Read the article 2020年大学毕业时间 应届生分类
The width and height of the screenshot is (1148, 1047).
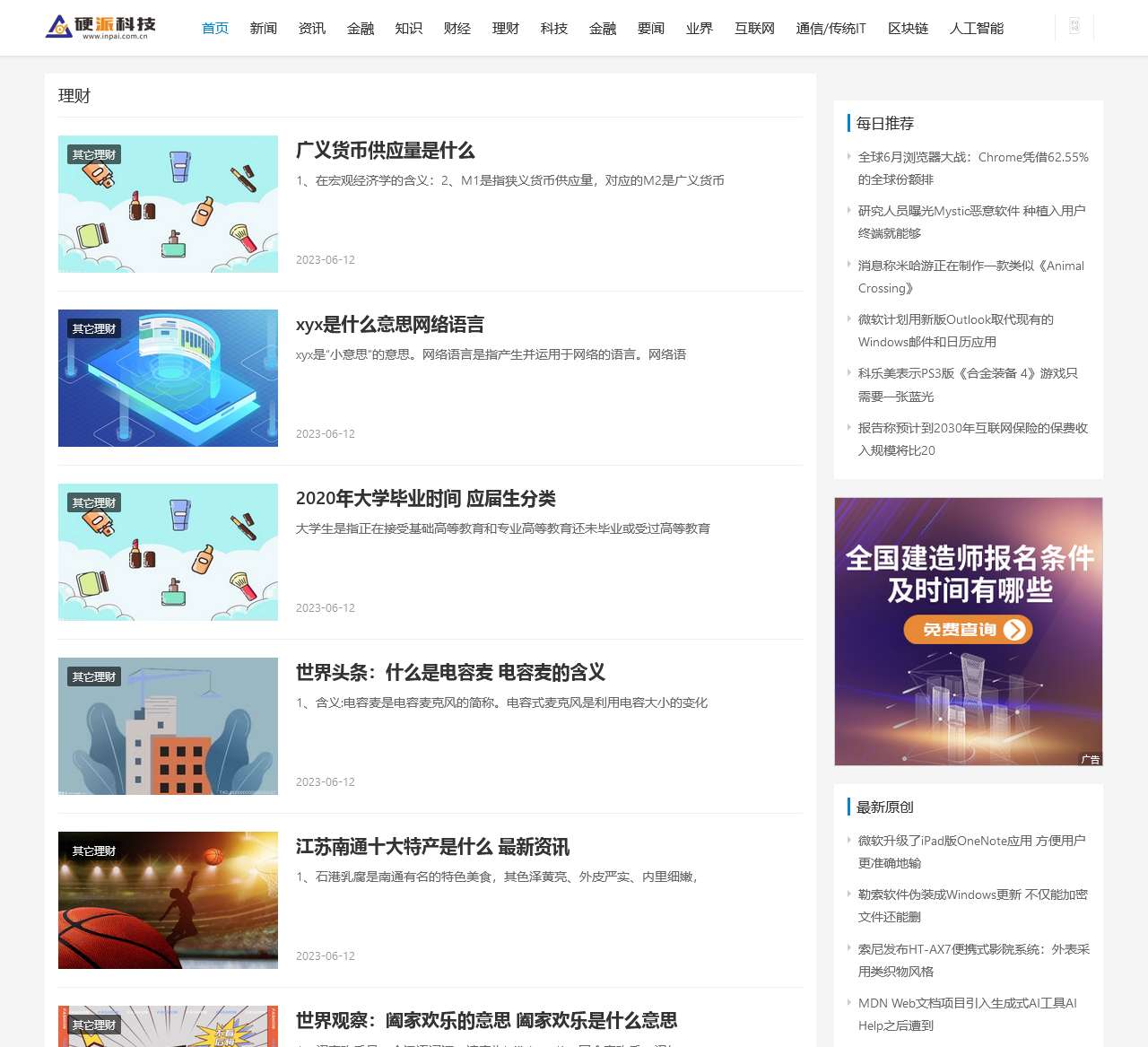pyautogui.click(x=426, y=499)
